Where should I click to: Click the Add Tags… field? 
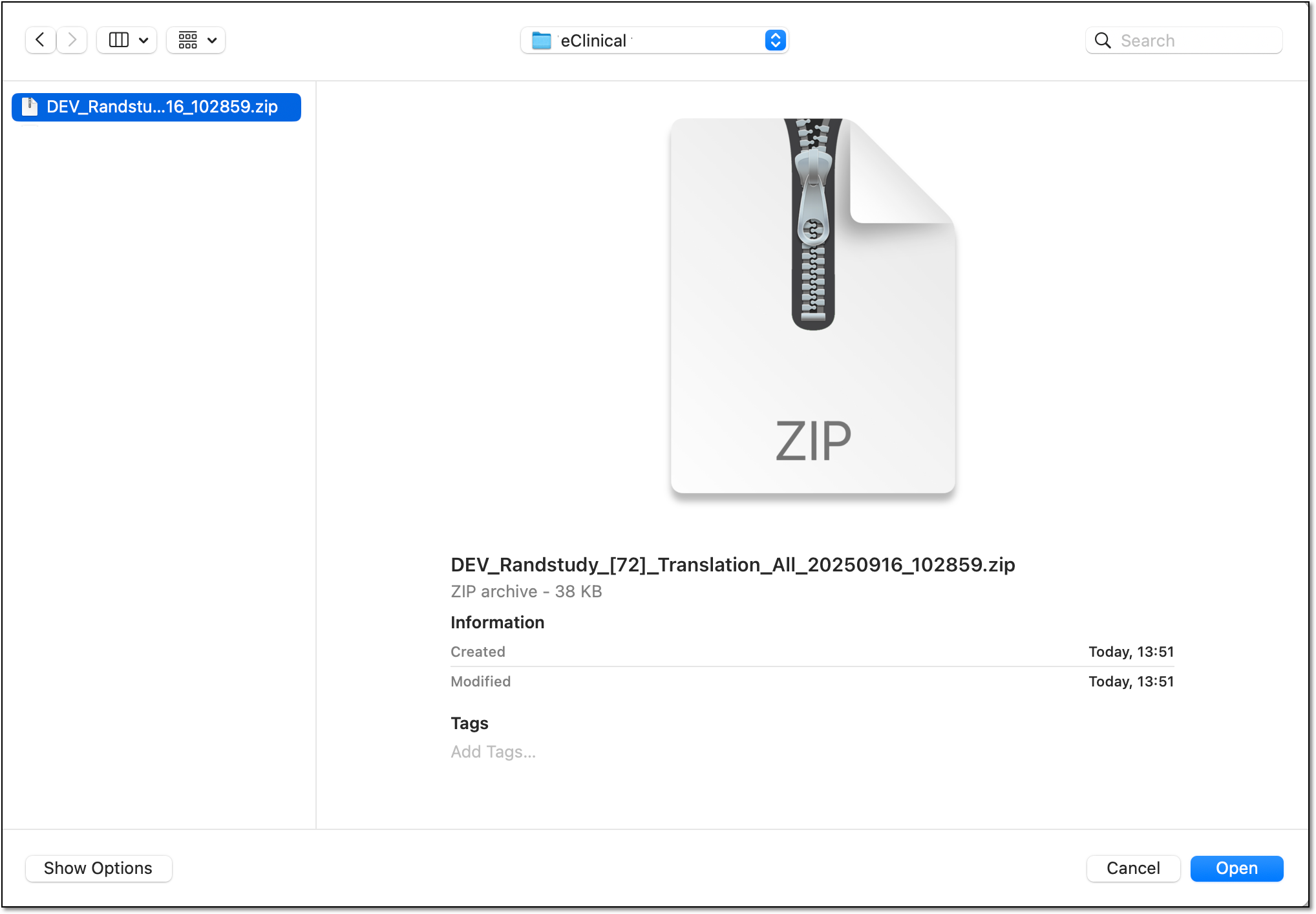tap(493, 752)
